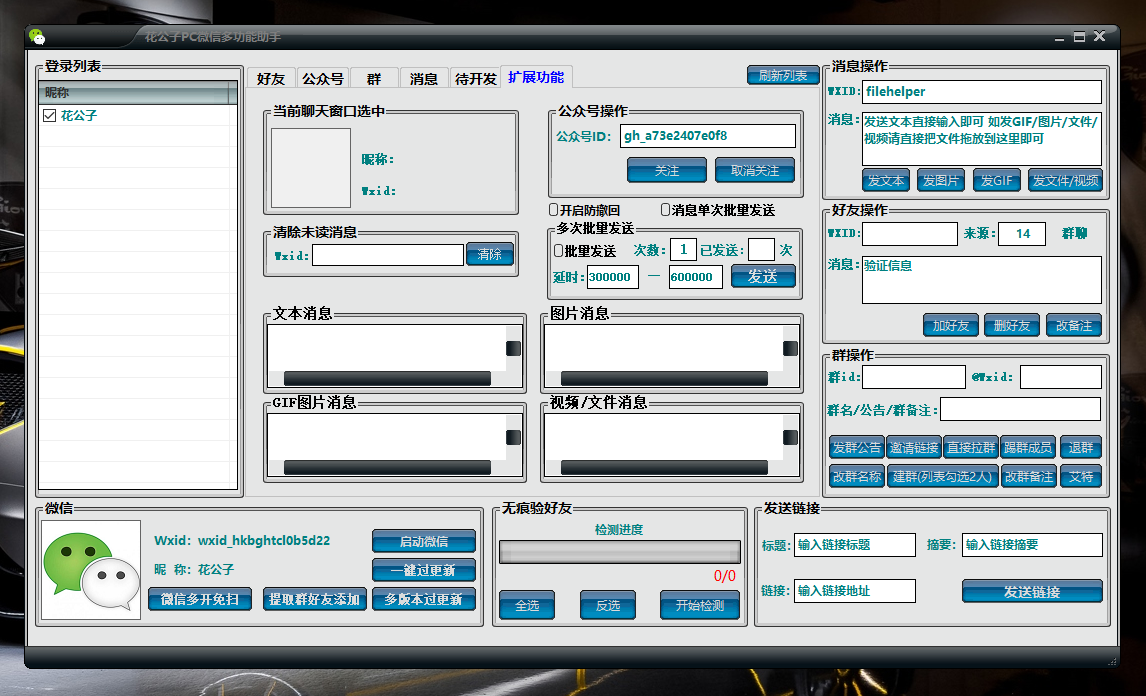Click the 艾特 button
Image resolution: width=1146 pixels, height=696 pixels.
1081,477
